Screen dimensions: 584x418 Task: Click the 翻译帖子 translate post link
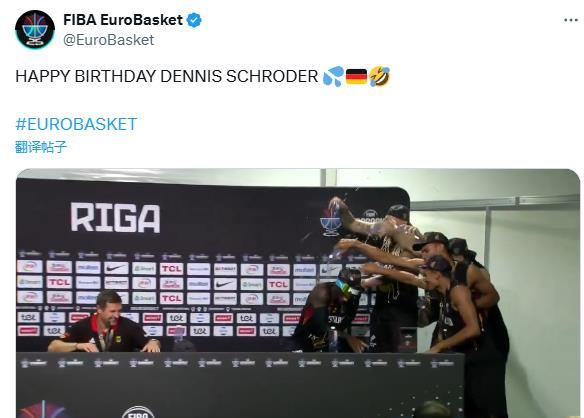(41, 147)
